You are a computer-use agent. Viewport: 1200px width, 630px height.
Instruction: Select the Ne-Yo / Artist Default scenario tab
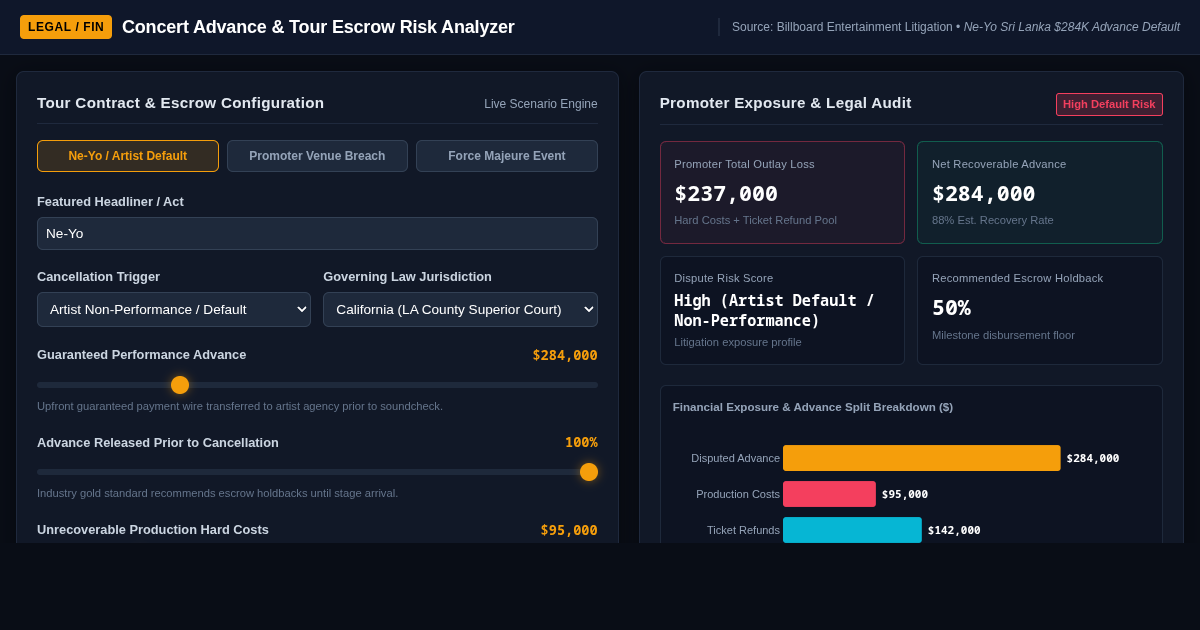[128, 156]
